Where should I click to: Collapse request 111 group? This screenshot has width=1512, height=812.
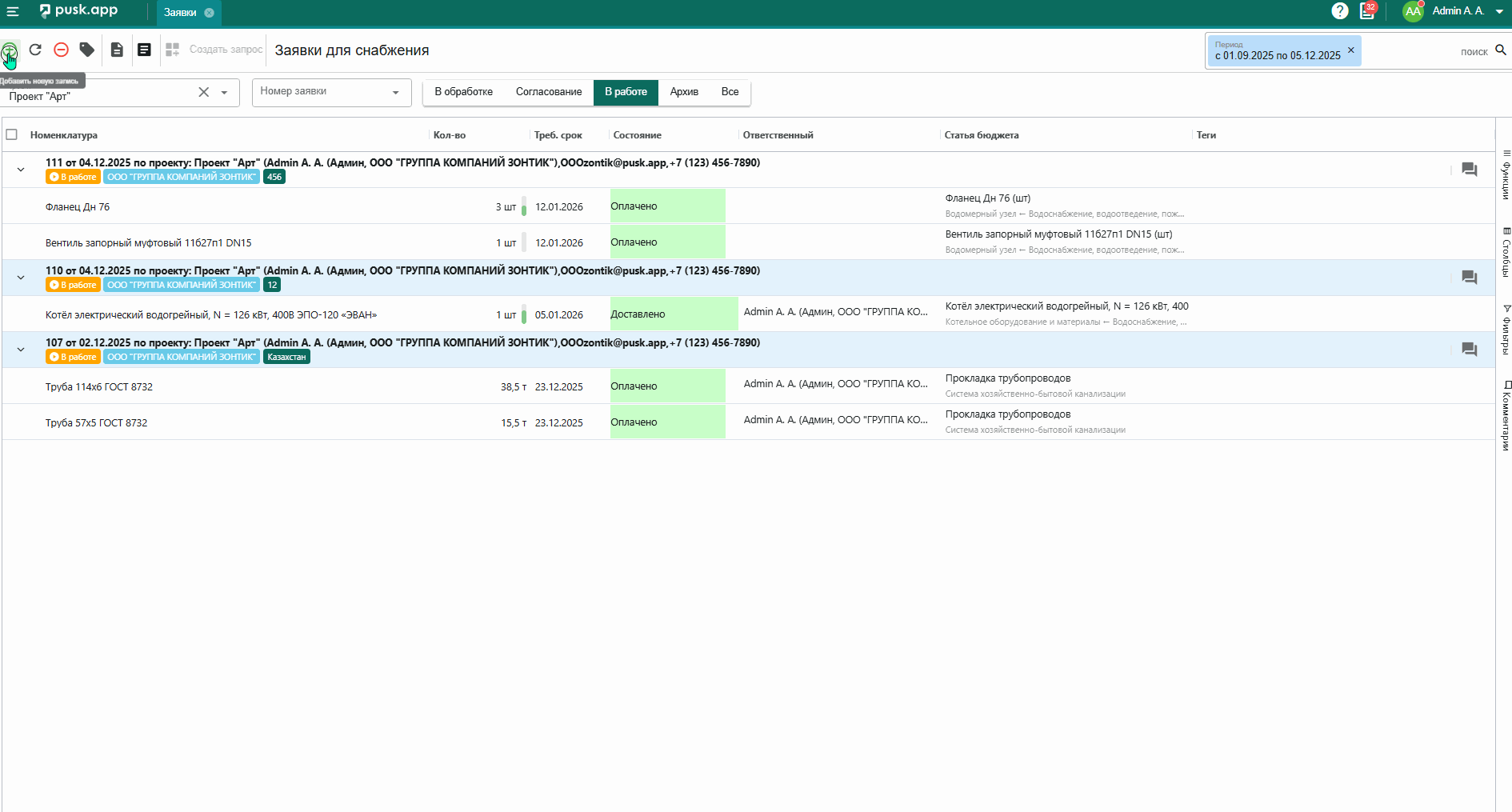tap(21, 170)
